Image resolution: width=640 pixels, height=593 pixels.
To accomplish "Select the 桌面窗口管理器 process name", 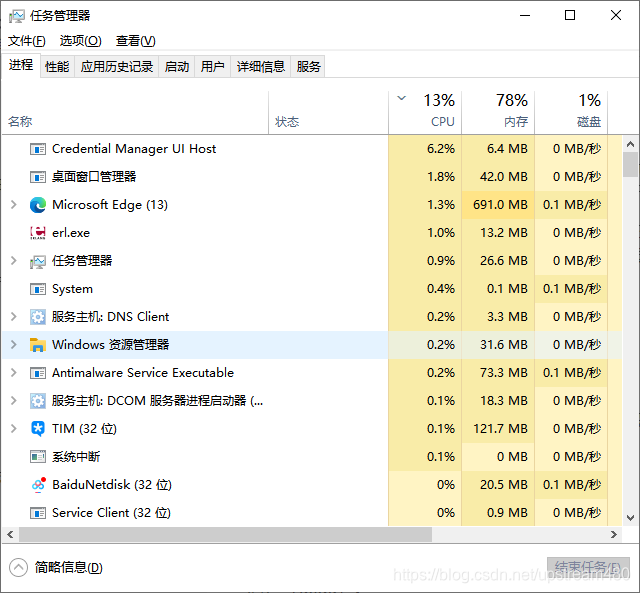I will point(94,177).
